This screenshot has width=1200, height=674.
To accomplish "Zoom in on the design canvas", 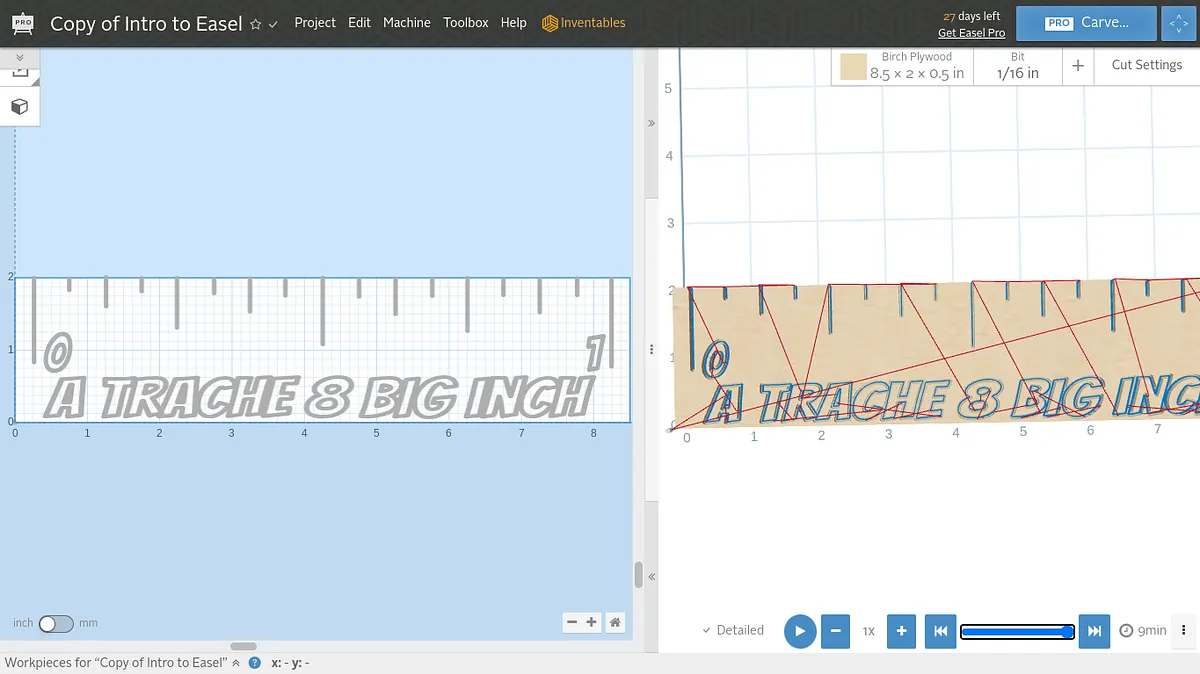I will pyautogui.click(x=592, y=622).
